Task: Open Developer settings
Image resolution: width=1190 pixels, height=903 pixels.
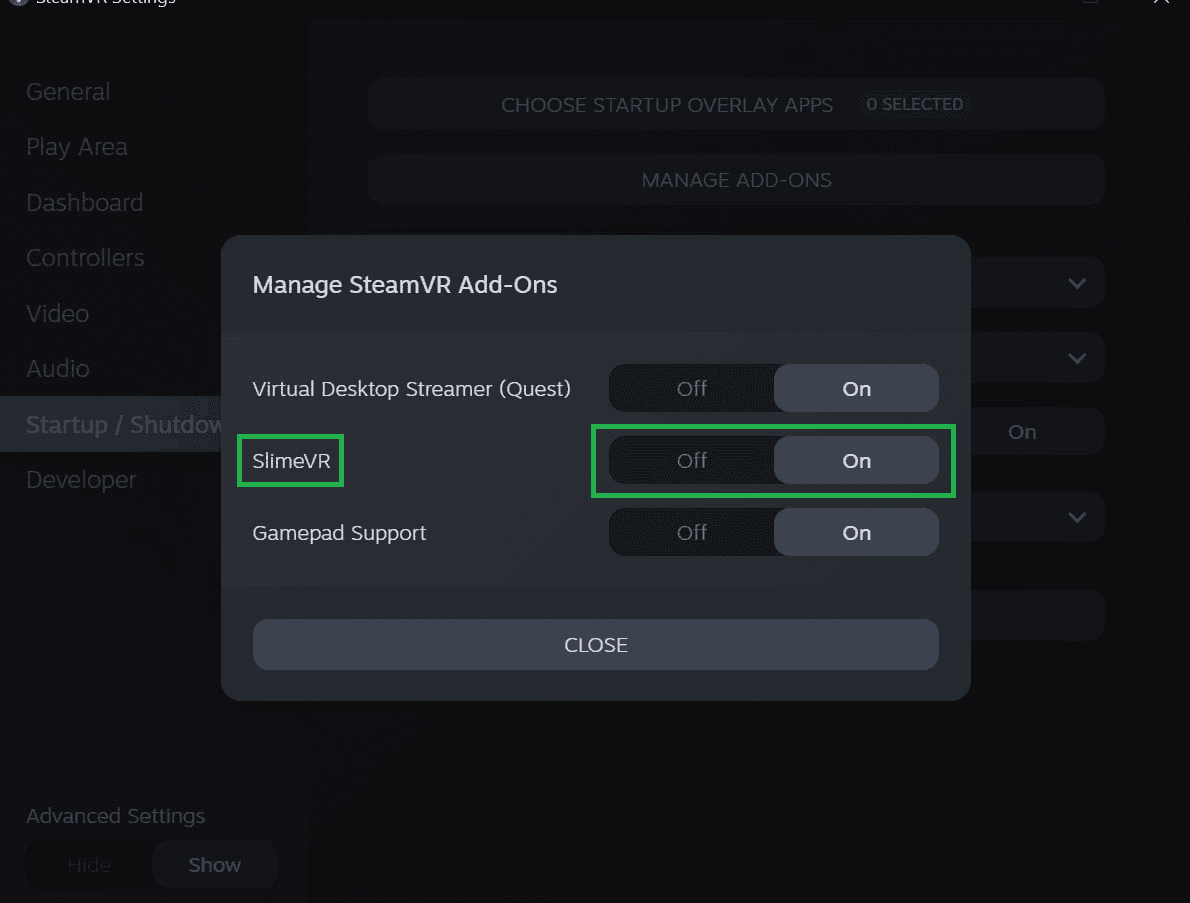Action: point(80,479)
